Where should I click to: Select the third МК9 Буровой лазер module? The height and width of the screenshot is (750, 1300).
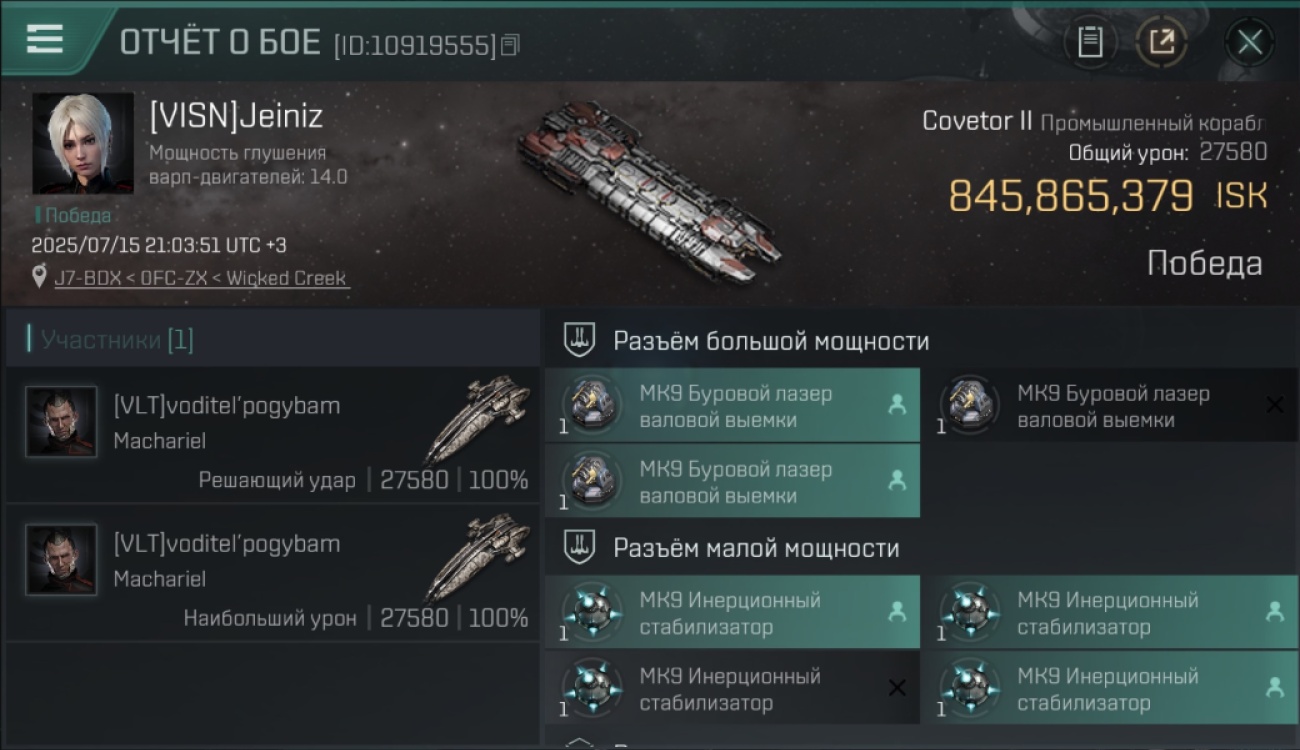pos(732,481)
